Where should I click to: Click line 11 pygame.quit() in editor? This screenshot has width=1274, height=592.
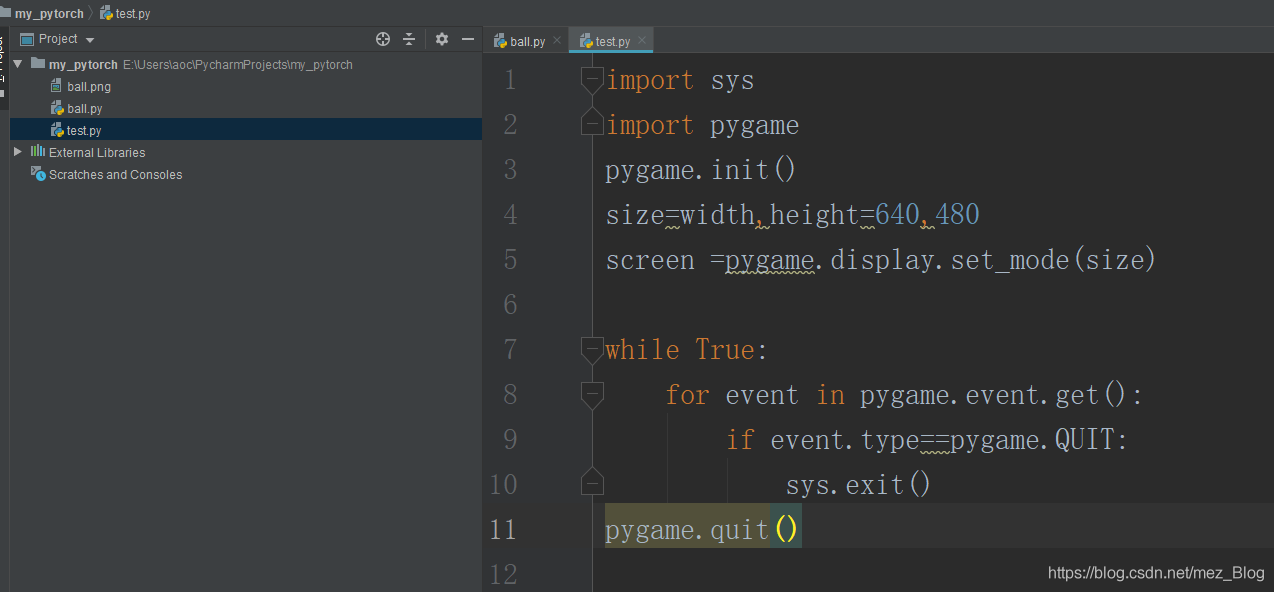coord(700,529)
